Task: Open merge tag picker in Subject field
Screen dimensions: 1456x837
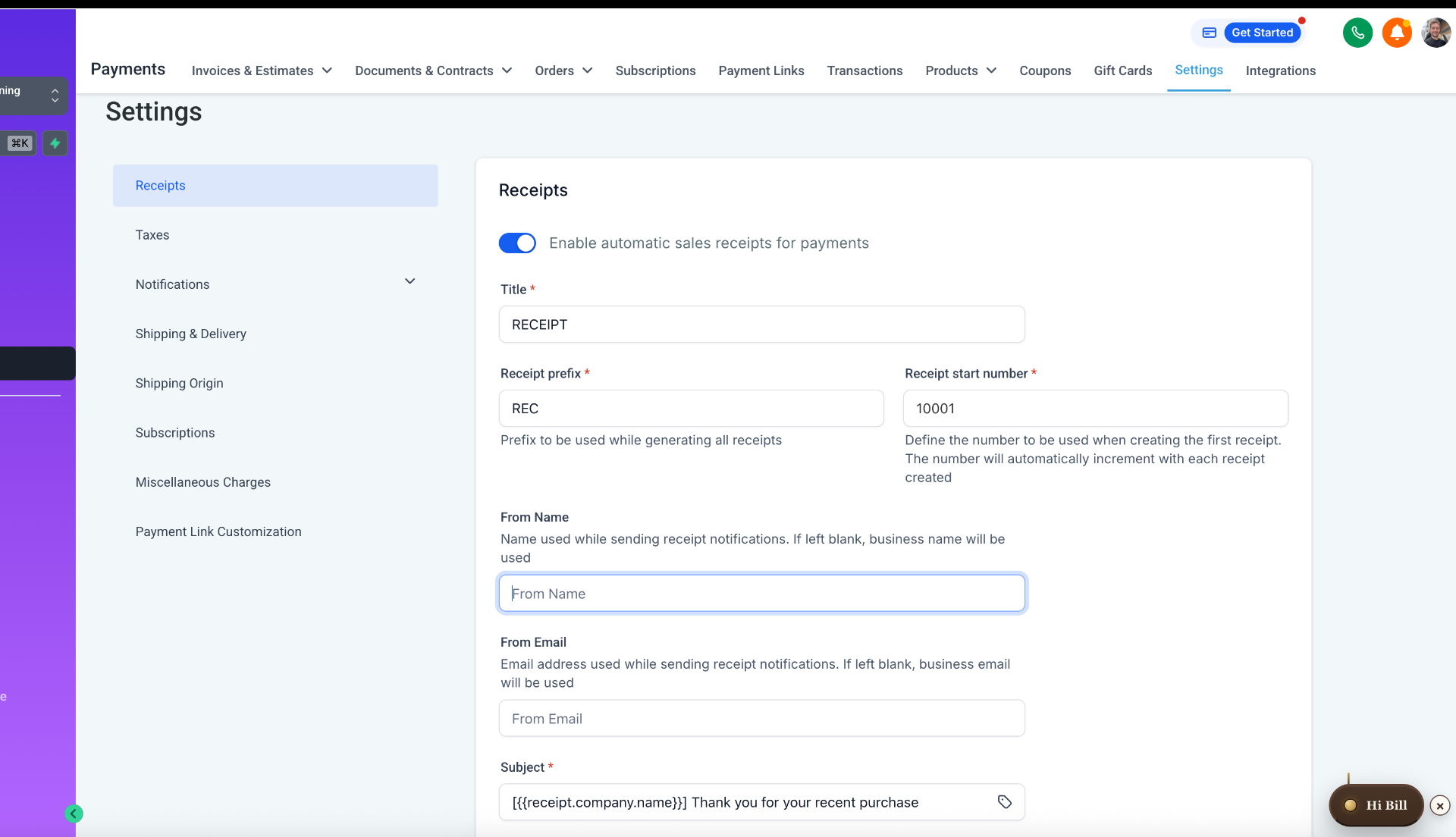Action: coord(1005,802)
